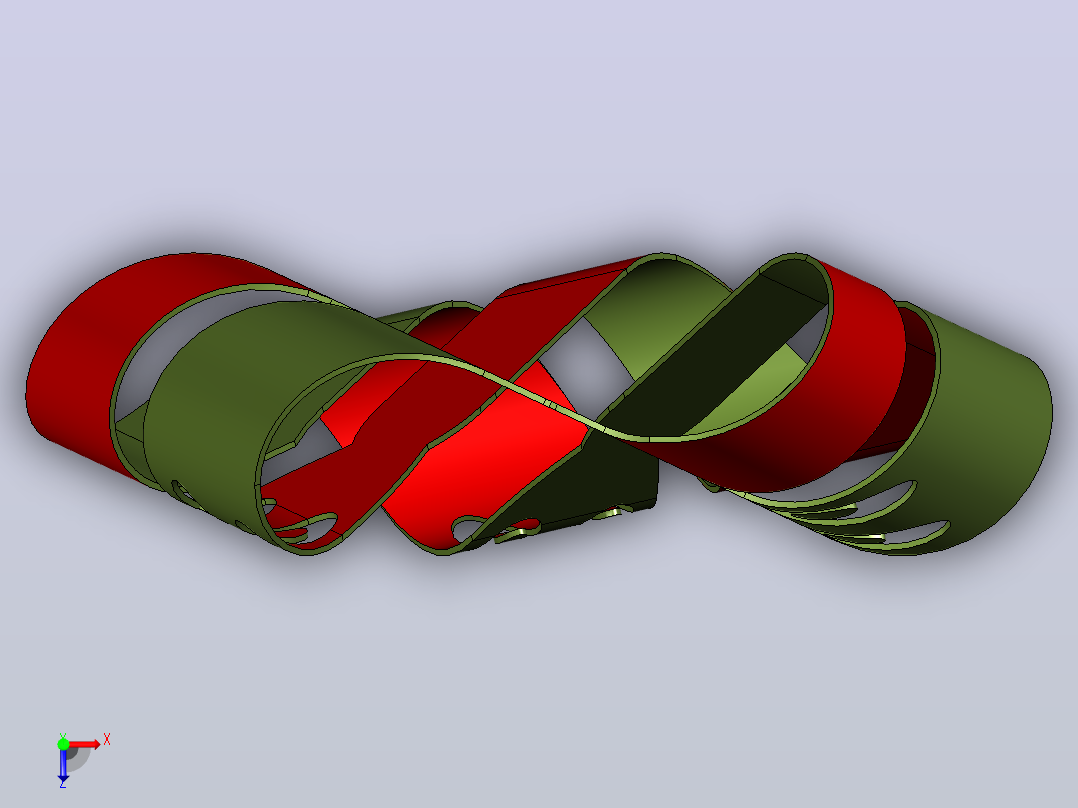Click the blue Z axis arrow of the triad

[63, 765]
